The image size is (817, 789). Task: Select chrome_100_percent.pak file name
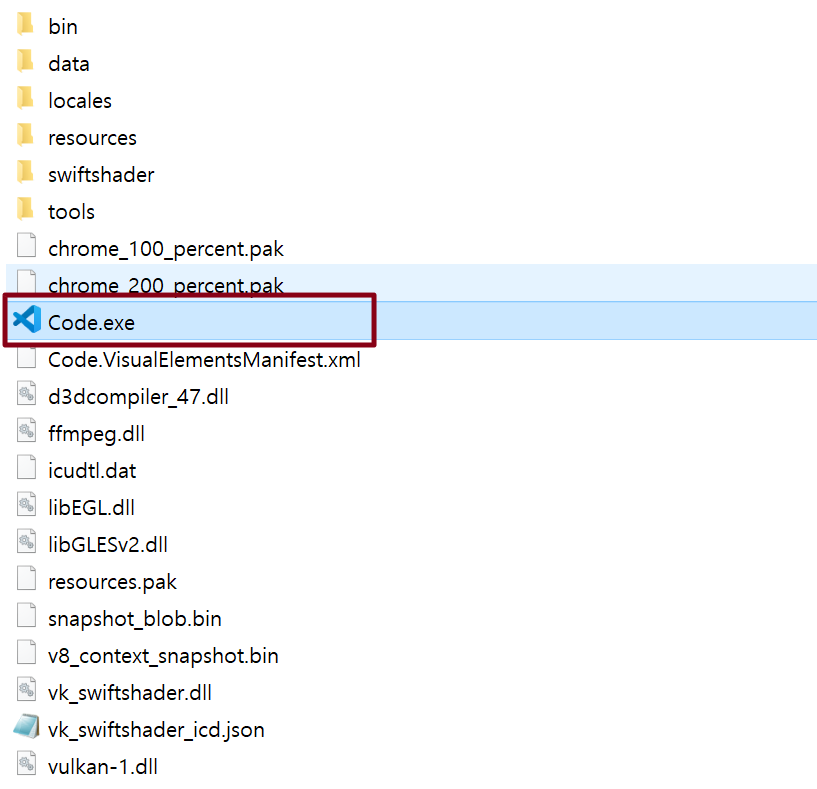(166, 250)
